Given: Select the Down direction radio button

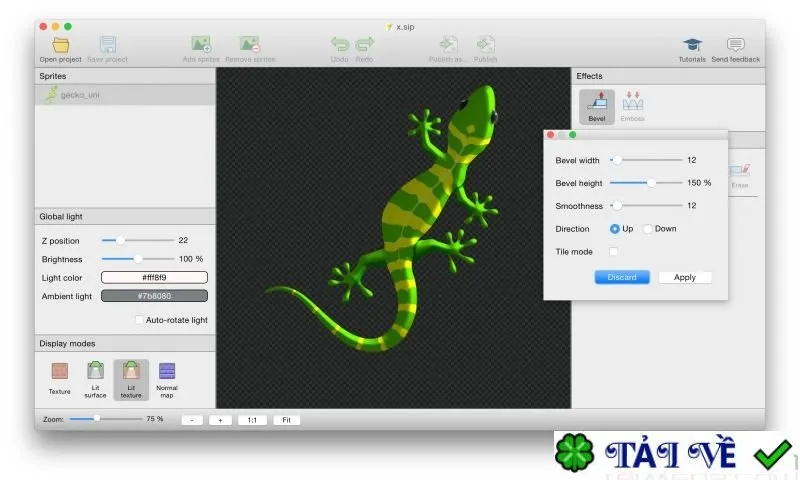Looking at the screenshot, I should pyautogui.click(x=647, y=229).
